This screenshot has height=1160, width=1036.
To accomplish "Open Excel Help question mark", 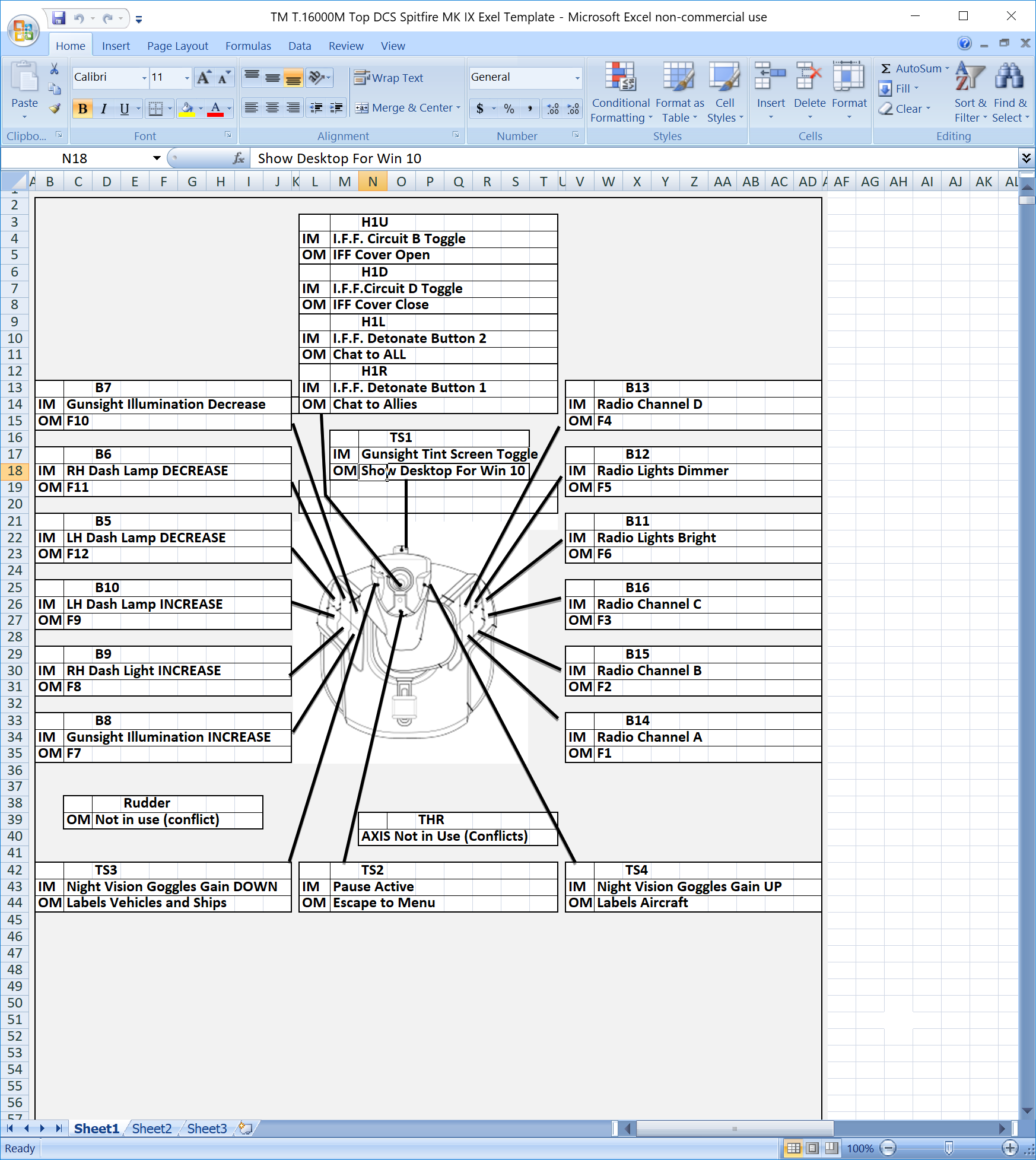I will pos(965,43).
